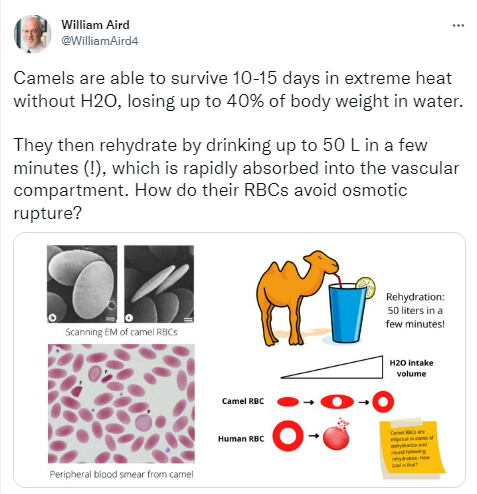Open the right scanning EM edge-on RBC image
Image resolution: width=477 pixels, height=494 pixels.
click(x=159, y=284)
